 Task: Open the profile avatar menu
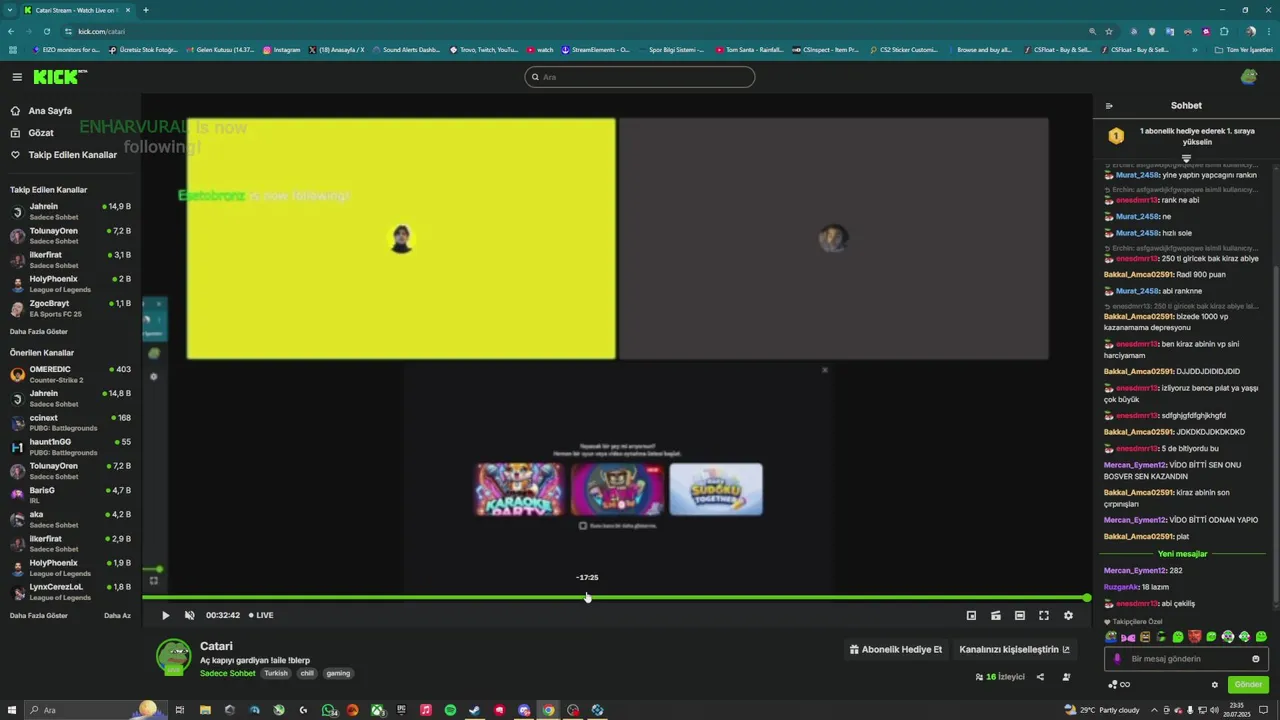coord(1249,77)
